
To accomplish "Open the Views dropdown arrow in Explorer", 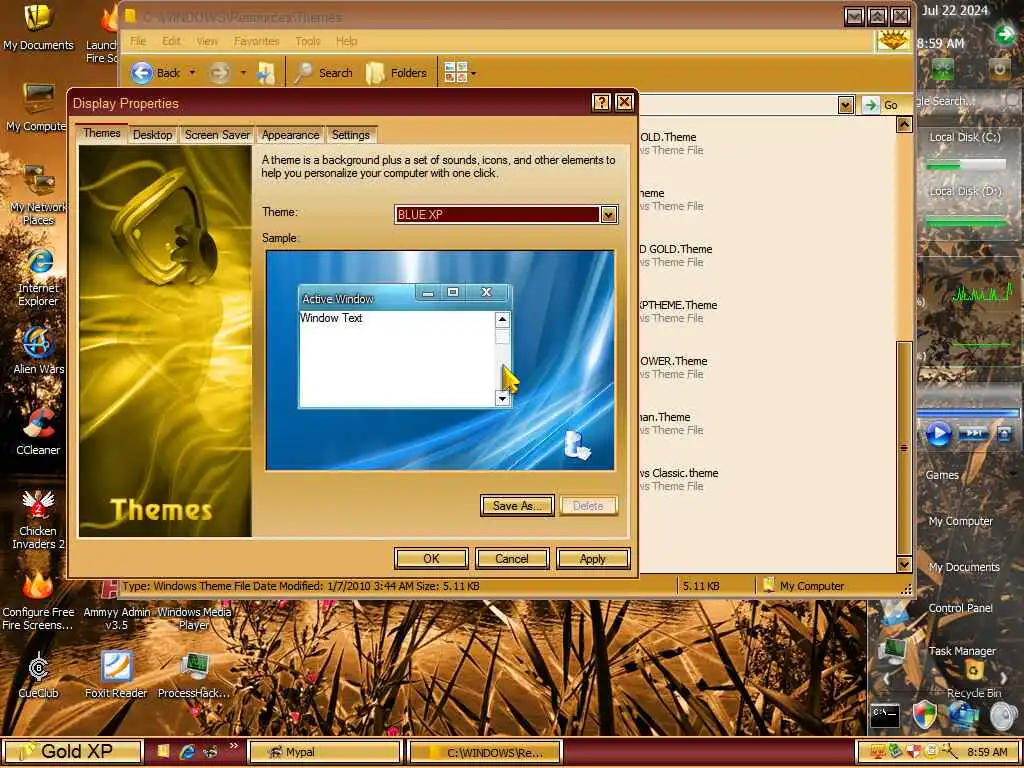I will [x=473, y=73].
